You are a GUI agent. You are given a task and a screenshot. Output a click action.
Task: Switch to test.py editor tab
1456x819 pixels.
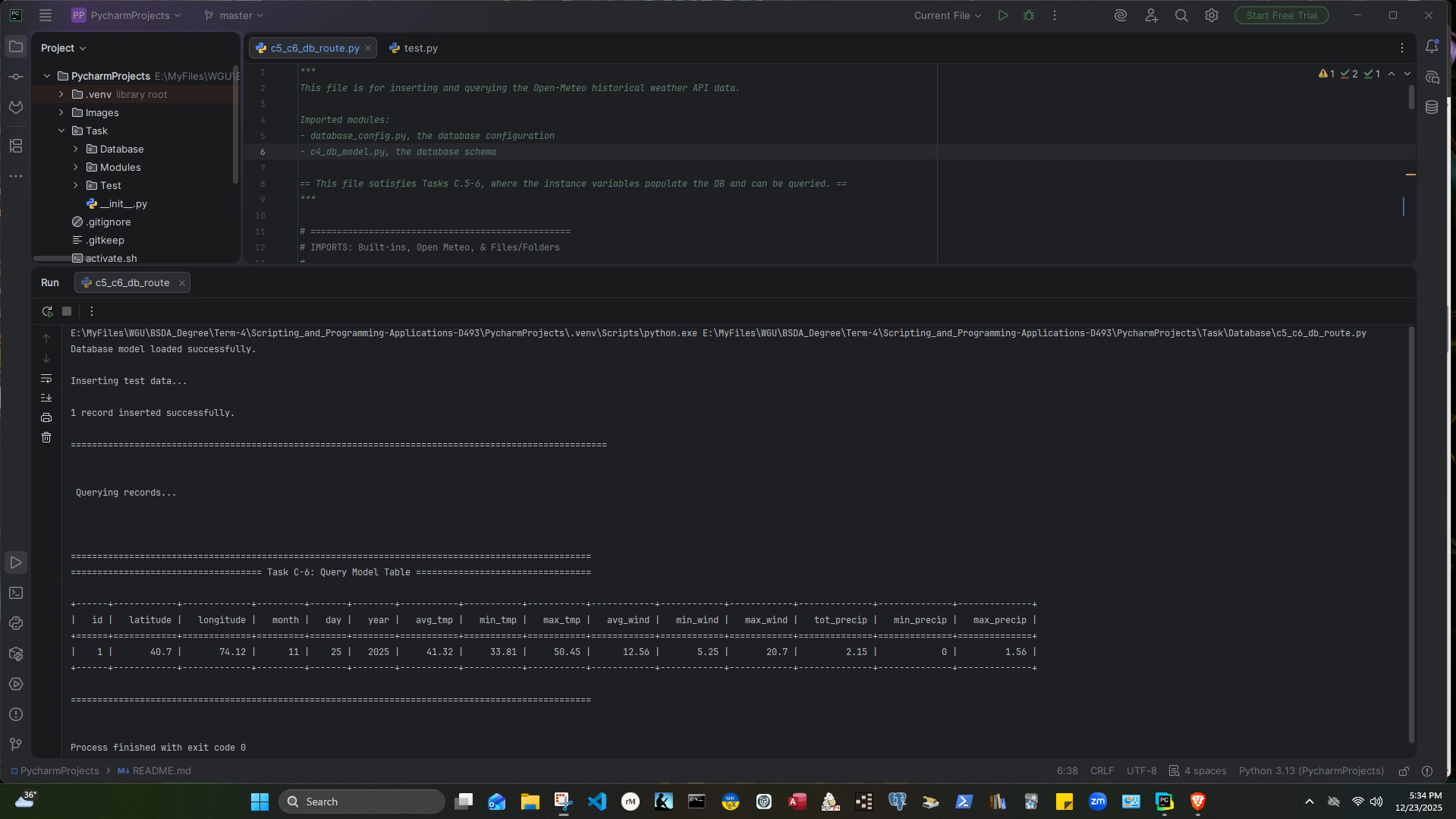(414, 48)
